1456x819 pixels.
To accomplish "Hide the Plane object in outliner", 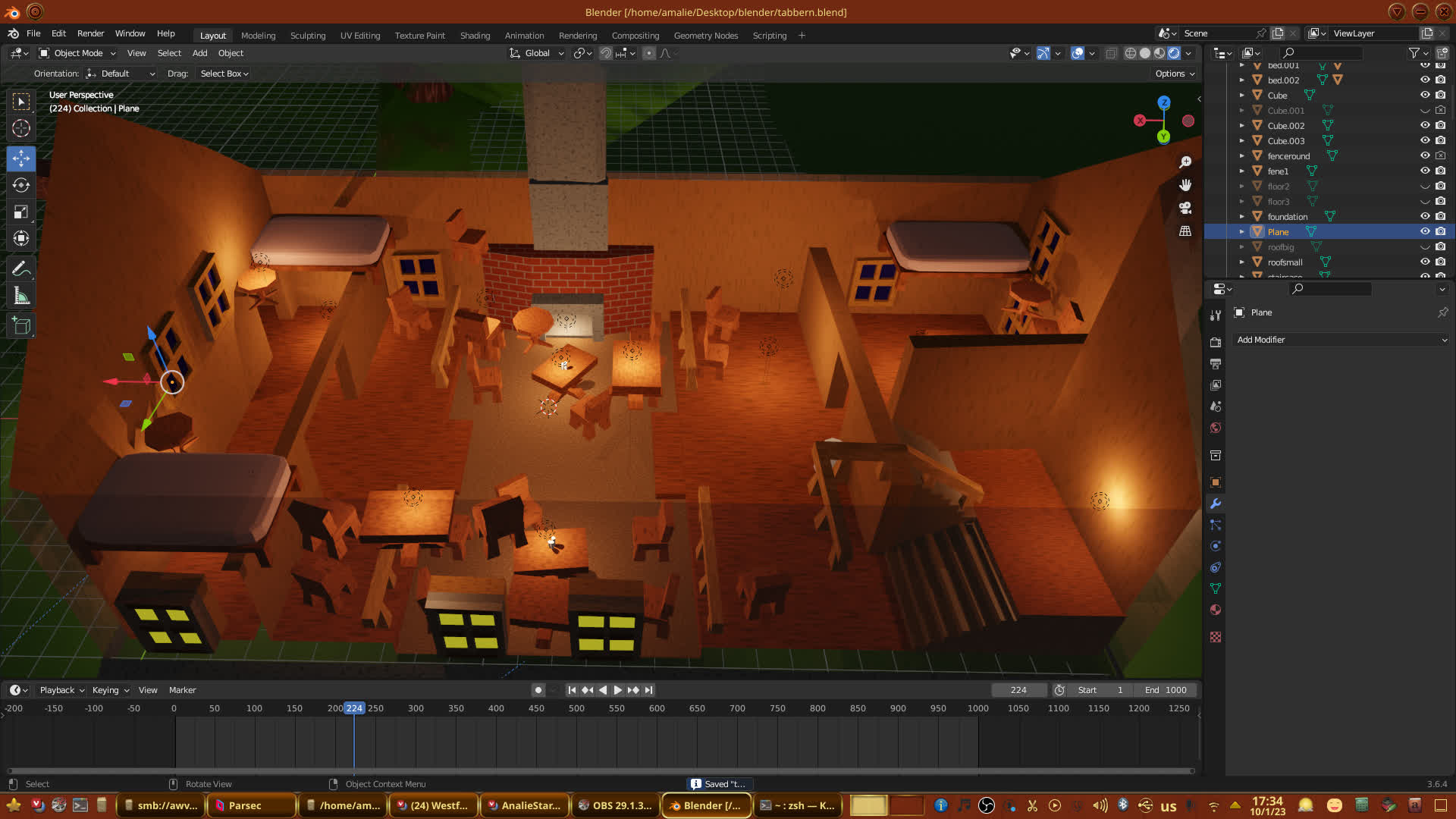I will click(x=1425, y=231).
